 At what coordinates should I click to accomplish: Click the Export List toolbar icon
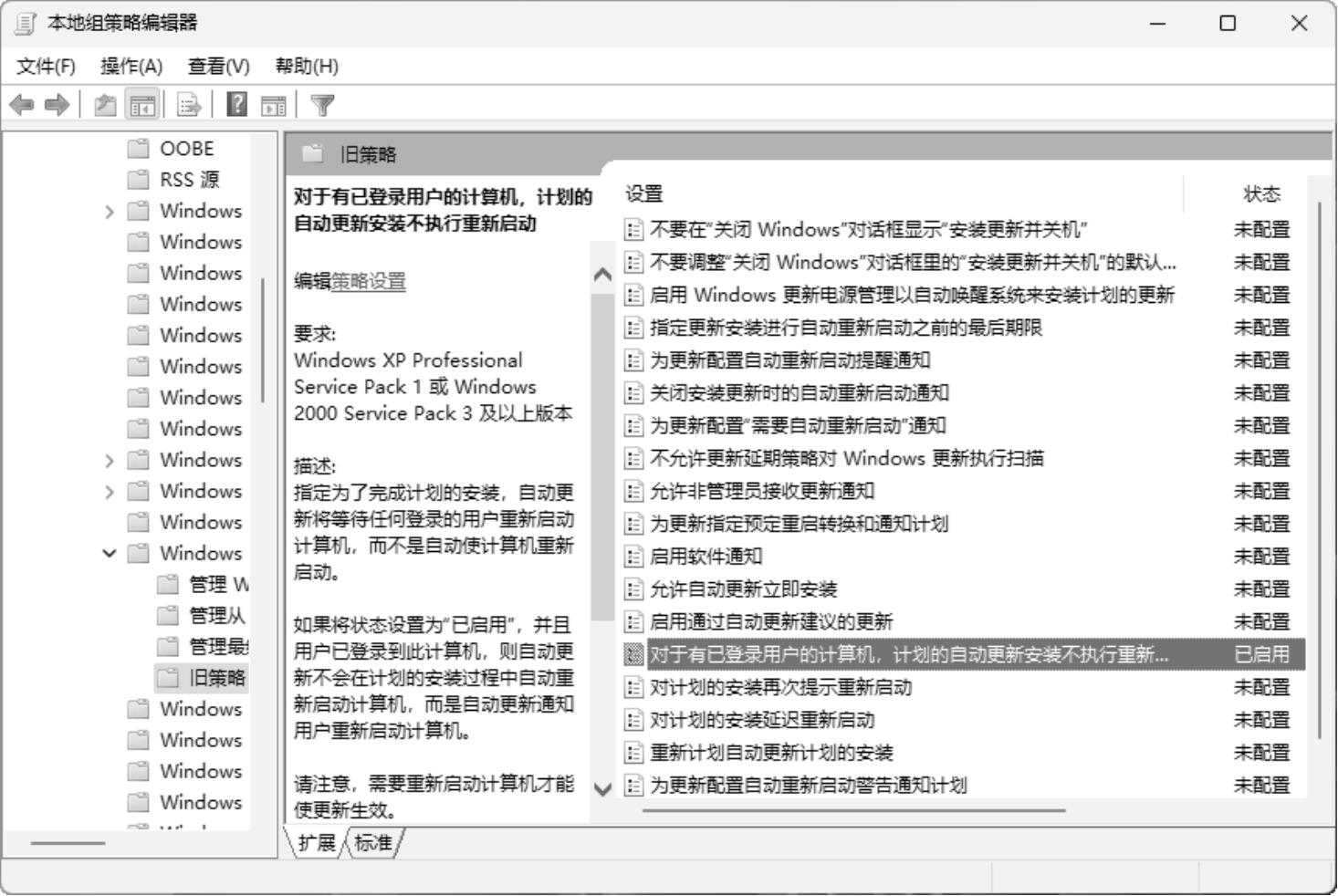pos(188,105)
